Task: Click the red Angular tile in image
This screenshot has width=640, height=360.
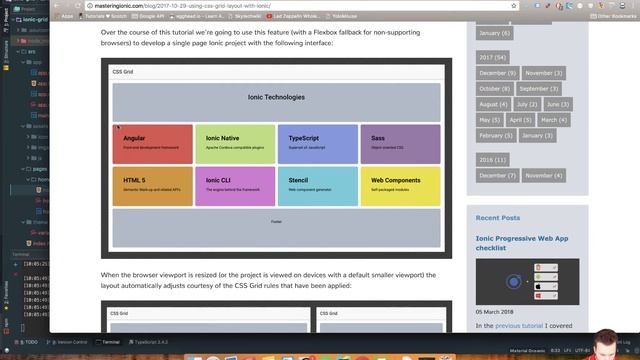Action: [153, 144]
